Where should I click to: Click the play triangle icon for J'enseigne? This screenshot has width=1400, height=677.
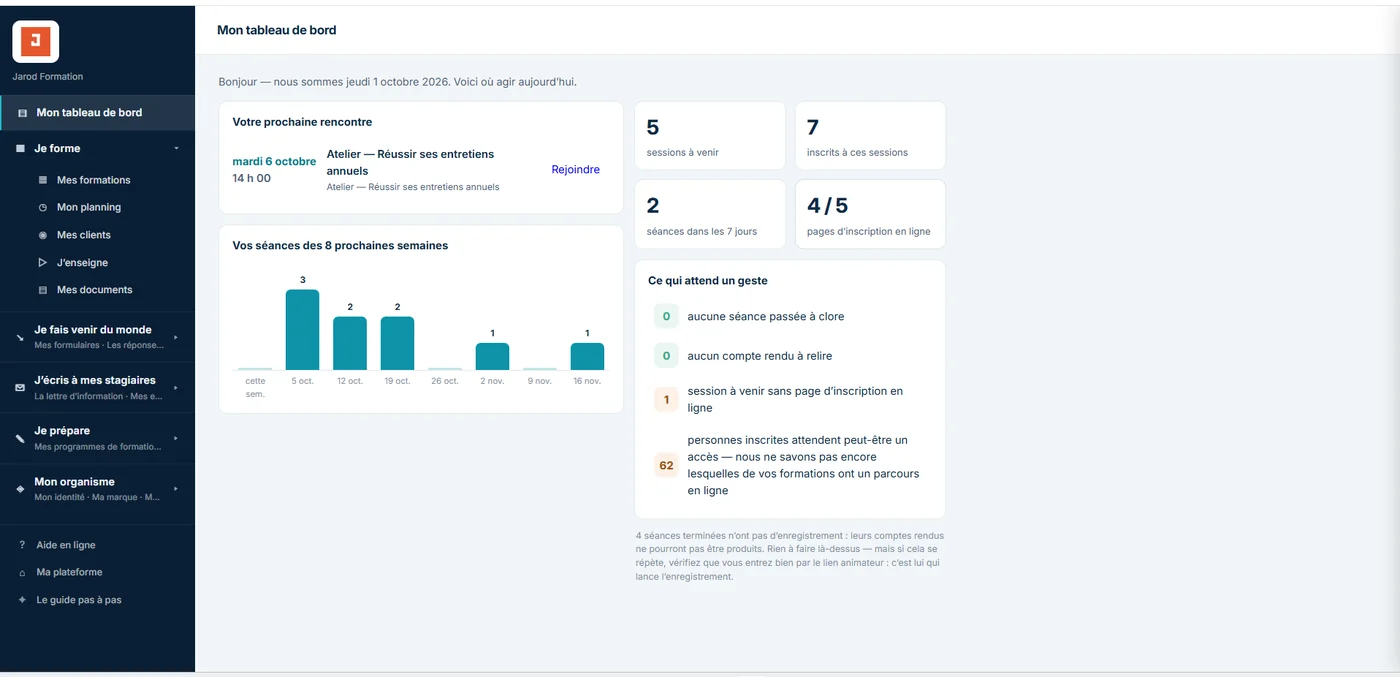click(42, 263)
